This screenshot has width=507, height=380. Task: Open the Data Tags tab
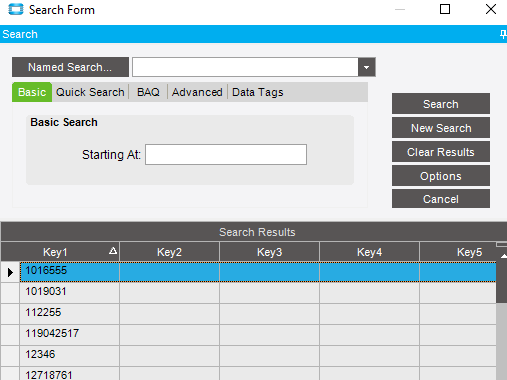click(x=258, y=92)
